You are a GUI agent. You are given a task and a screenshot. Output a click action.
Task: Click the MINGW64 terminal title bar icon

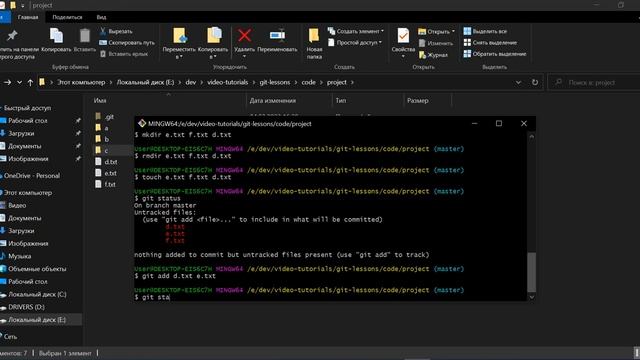pyautogui.click(x=142, y=123)
